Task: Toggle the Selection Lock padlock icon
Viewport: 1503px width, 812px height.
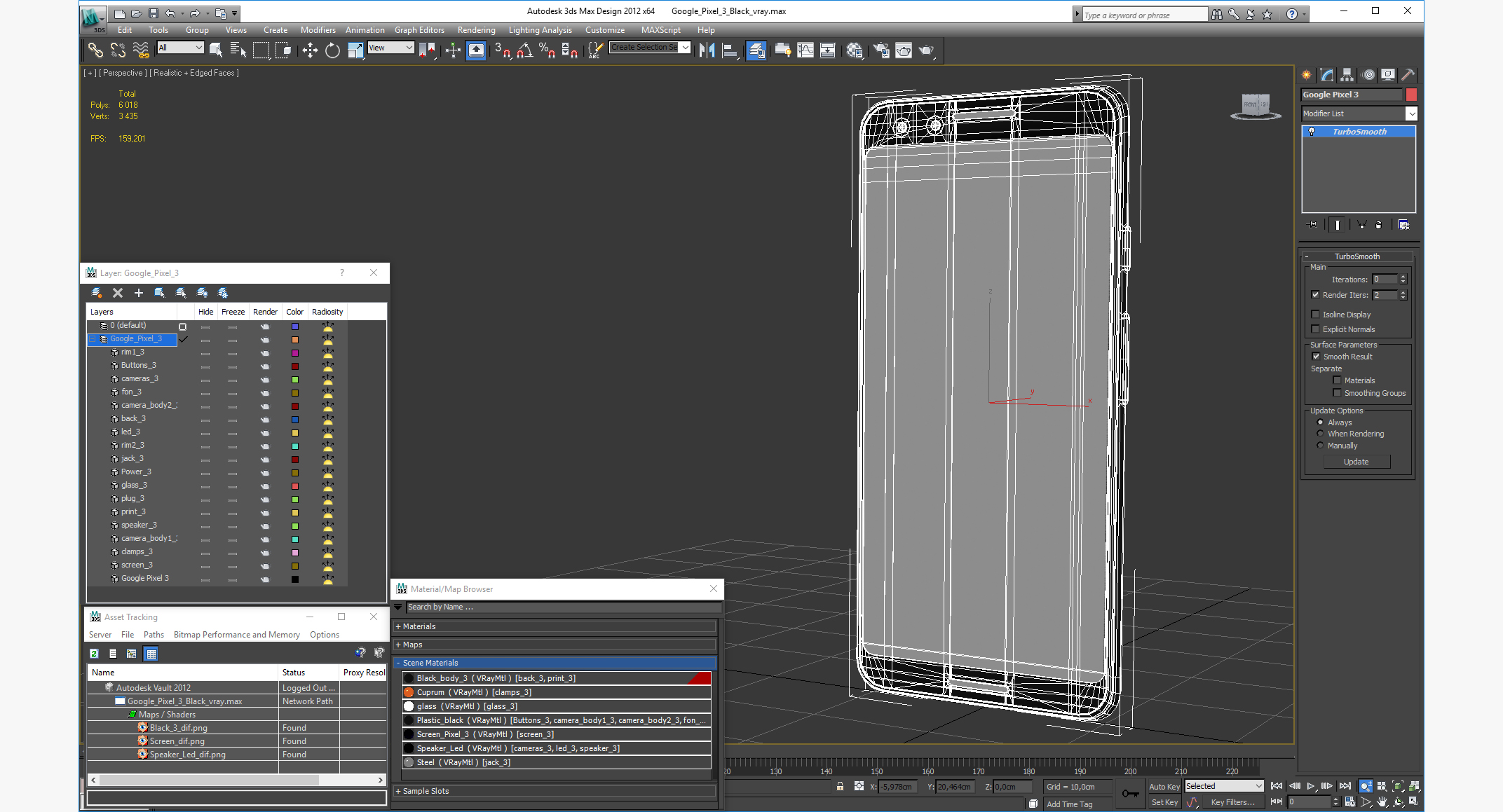Action: click(x=840, y=786)
